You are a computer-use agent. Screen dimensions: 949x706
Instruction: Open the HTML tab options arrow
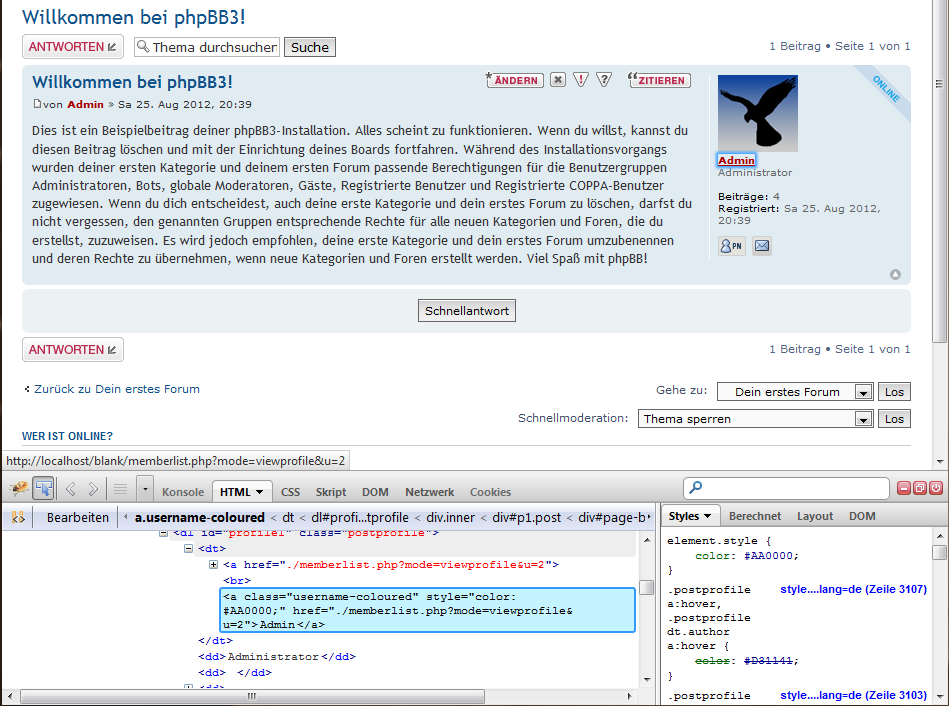(260, 492)
